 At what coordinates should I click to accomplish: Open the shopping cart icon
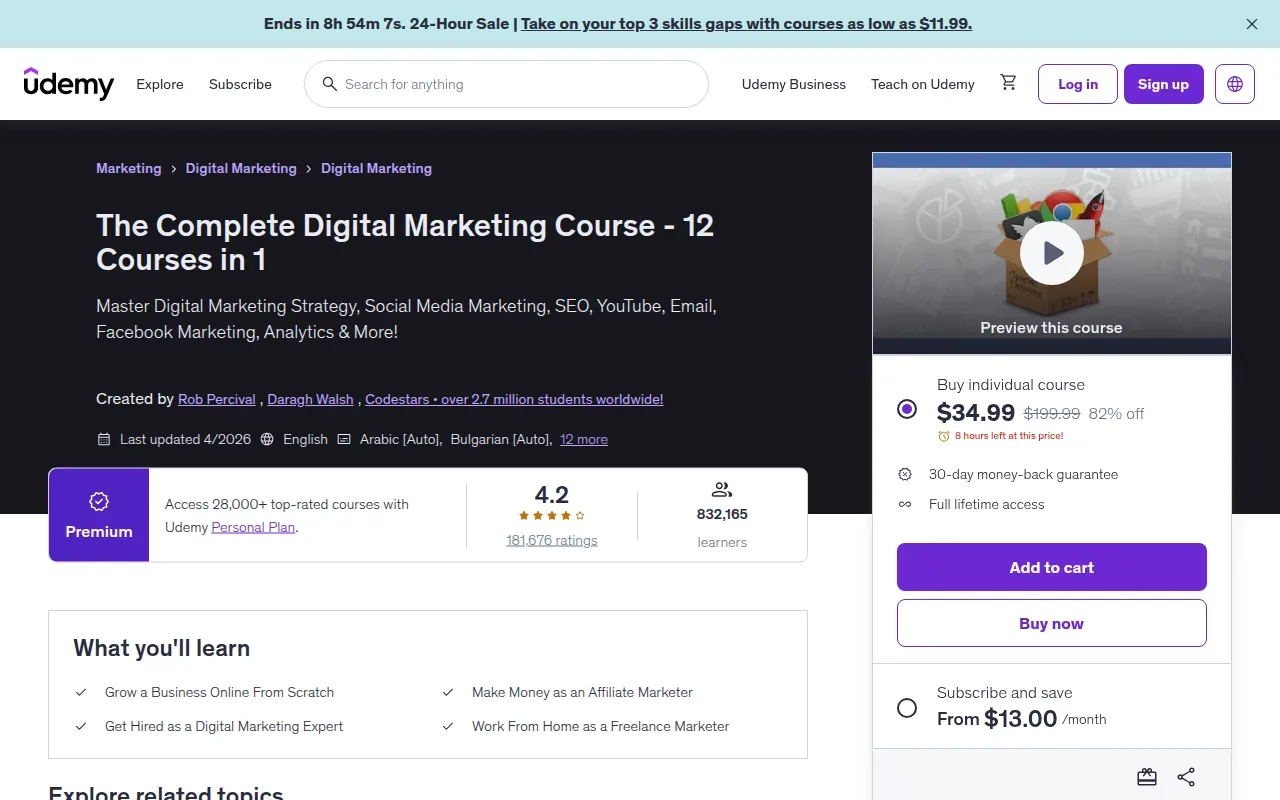(x=1008, y=83)
